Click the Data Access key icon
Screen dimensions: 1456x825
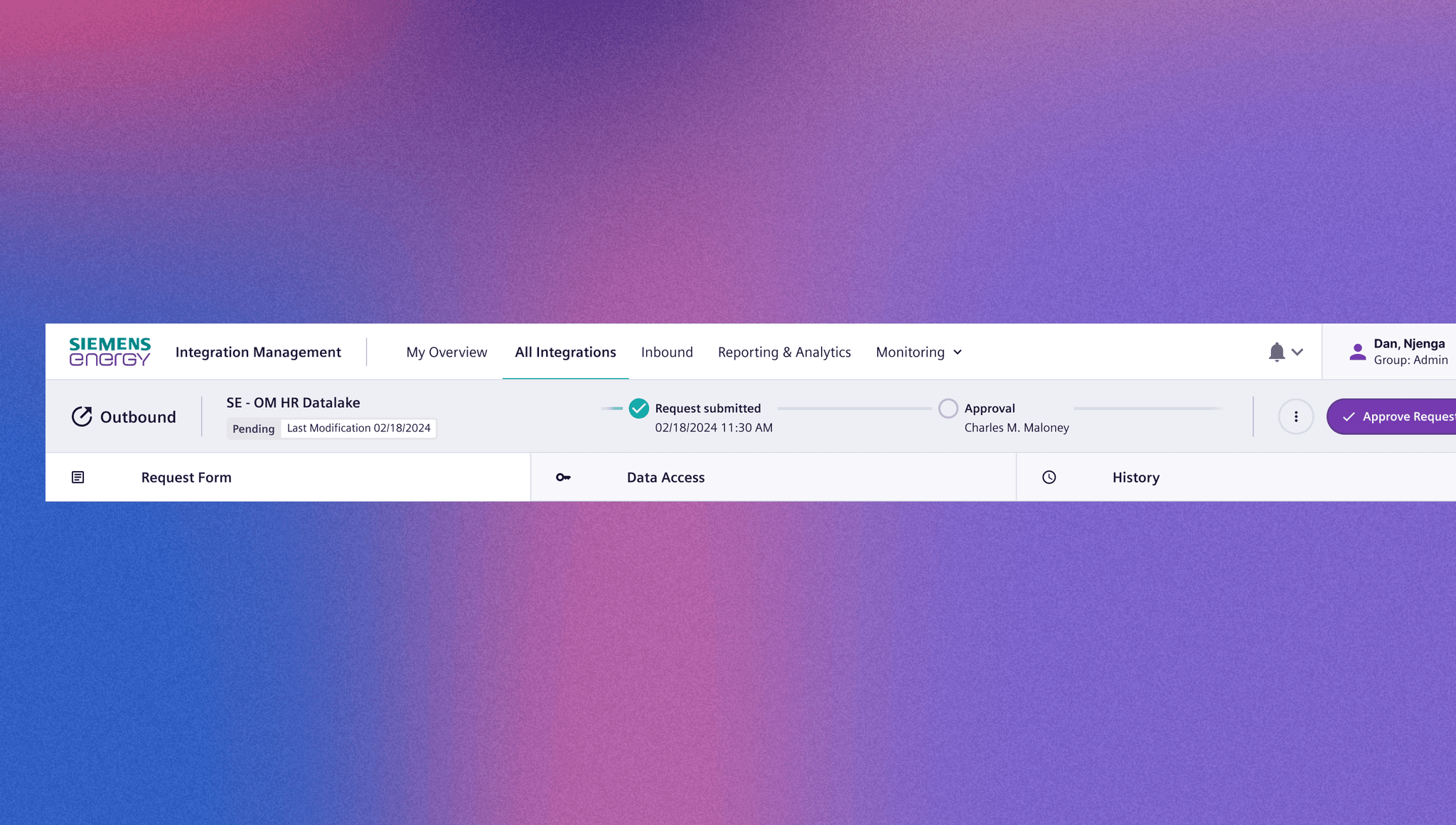coord(563,478)
